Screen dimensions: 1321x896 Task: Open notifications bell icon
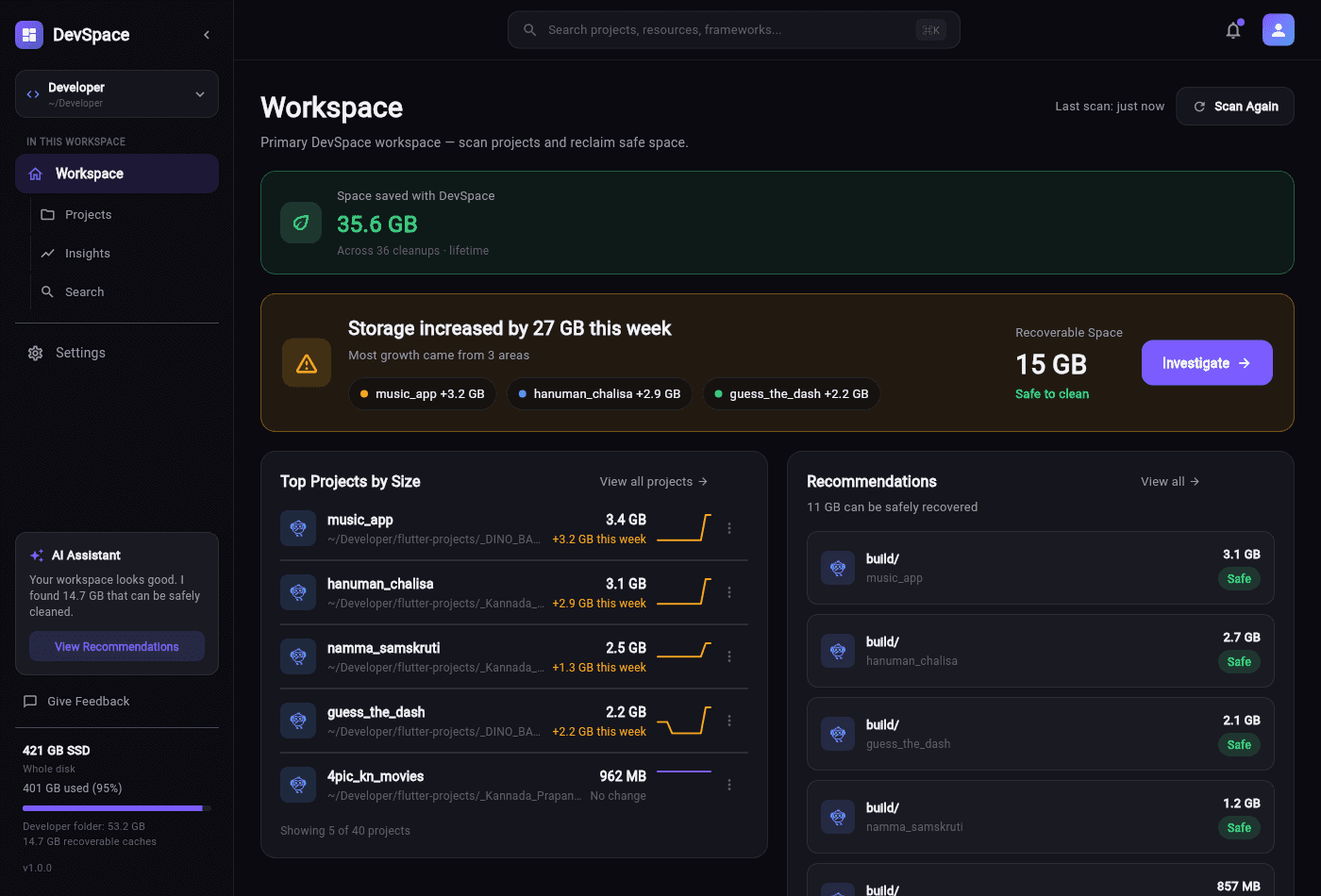point(1233,30)
